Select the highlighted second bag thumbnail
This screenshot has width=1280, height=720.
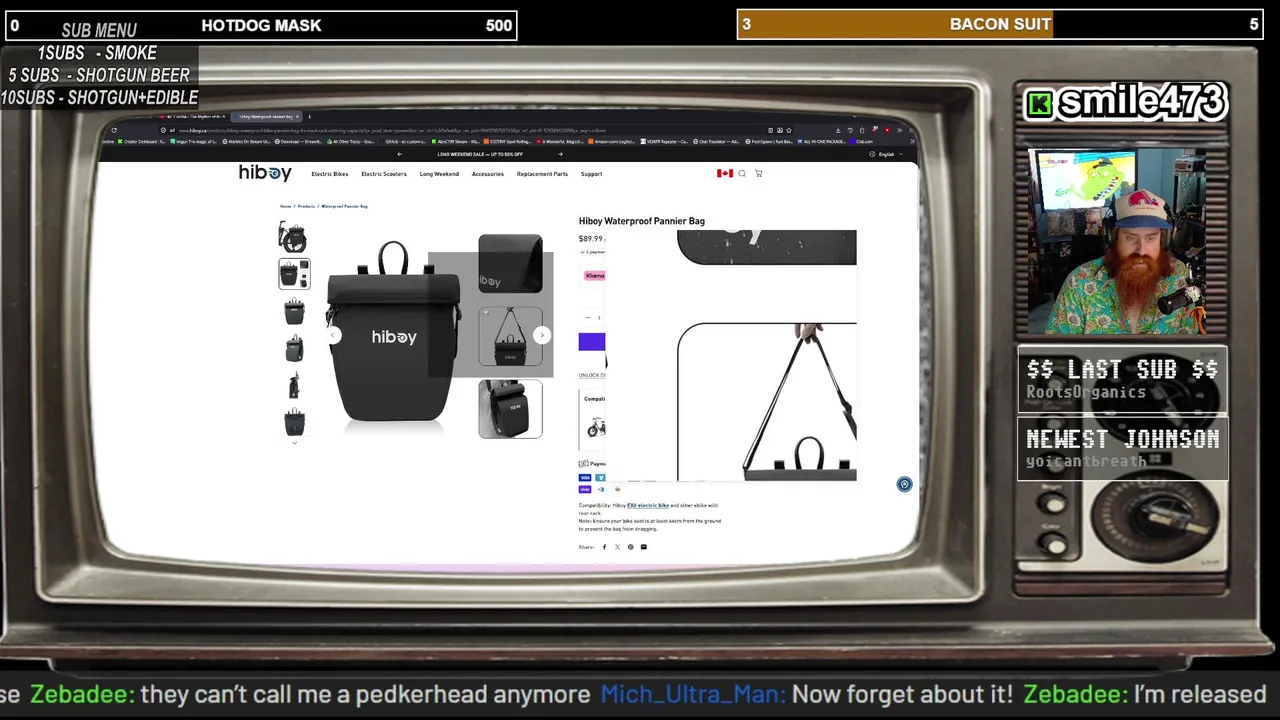[x=294, y=273]
